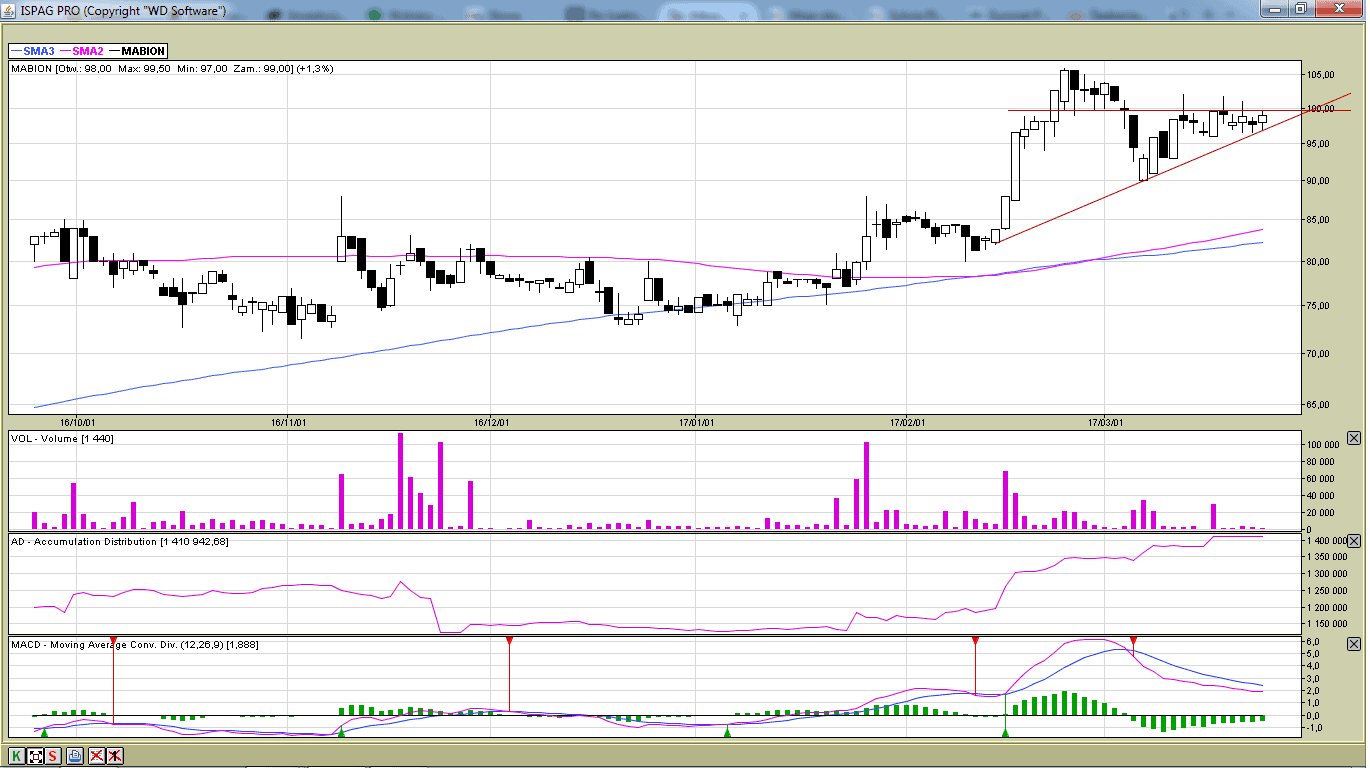The height and width of the screenshot is (772, 1370).
Task: Click the red S button in bottom toolbar
Action: pyautogui.click(x=52, y=756)
